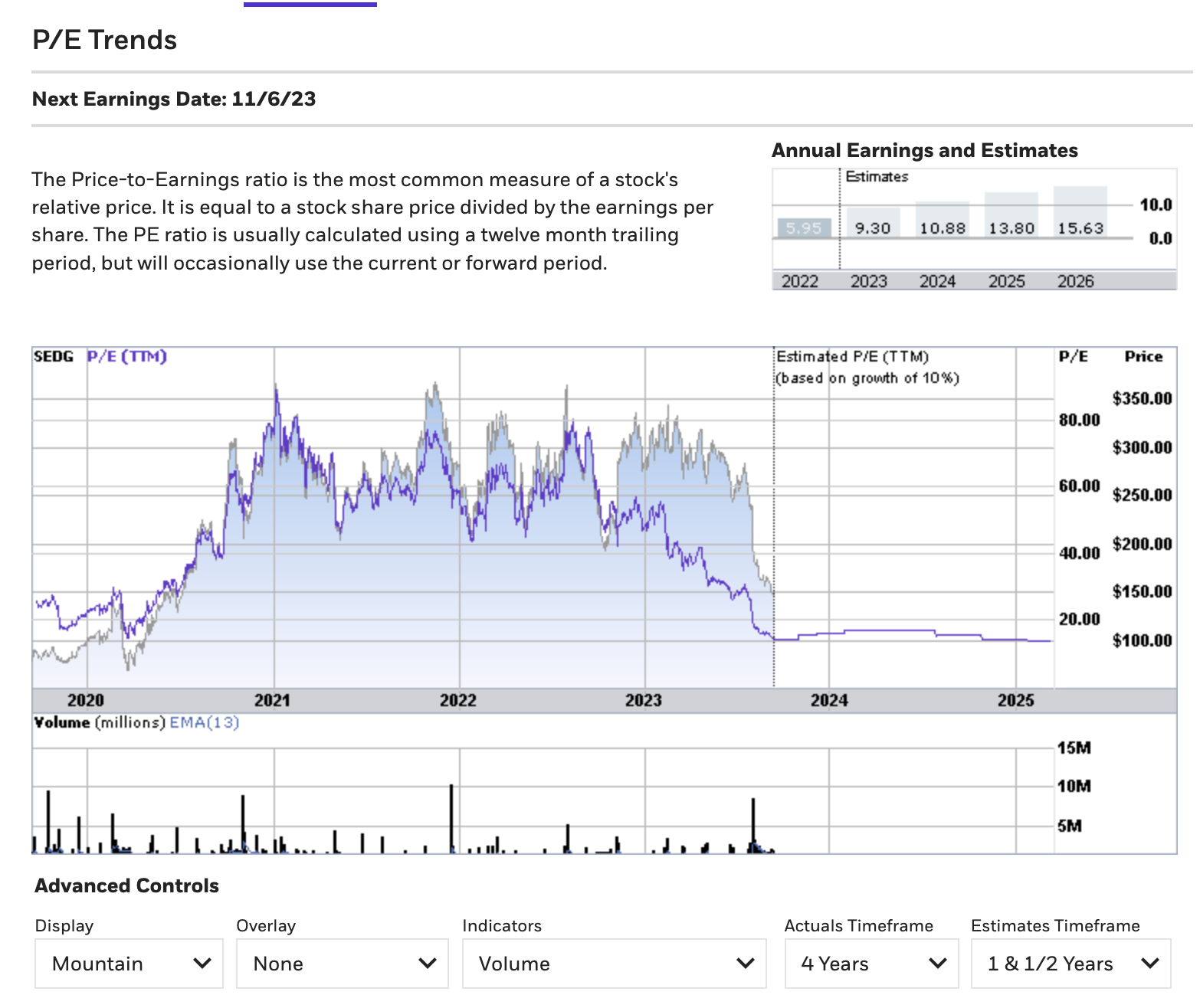Click the Estimated P/E (TTM) label
Image resolution: width=1200 pixels, height=1008 pixels.
[852, 356]
